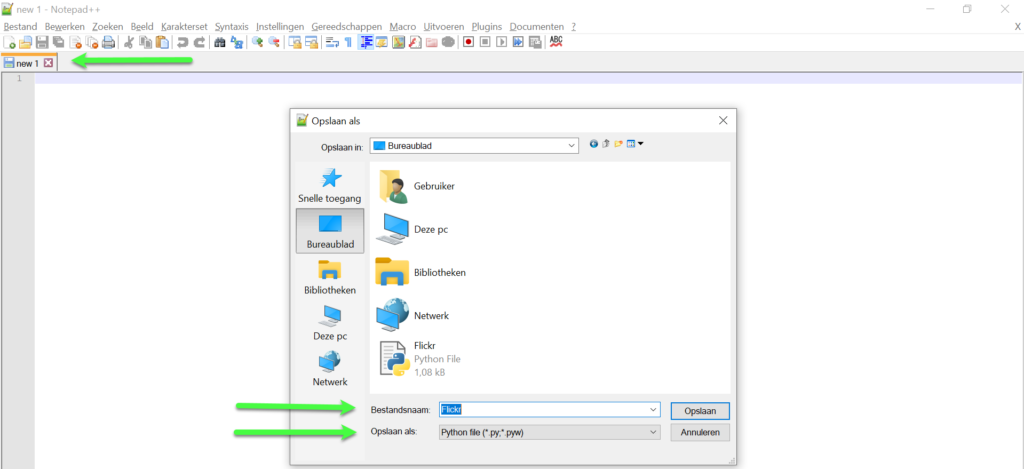Open the Documenten menu
Viewport: 1024px width, 469px height.
(537, 27)
